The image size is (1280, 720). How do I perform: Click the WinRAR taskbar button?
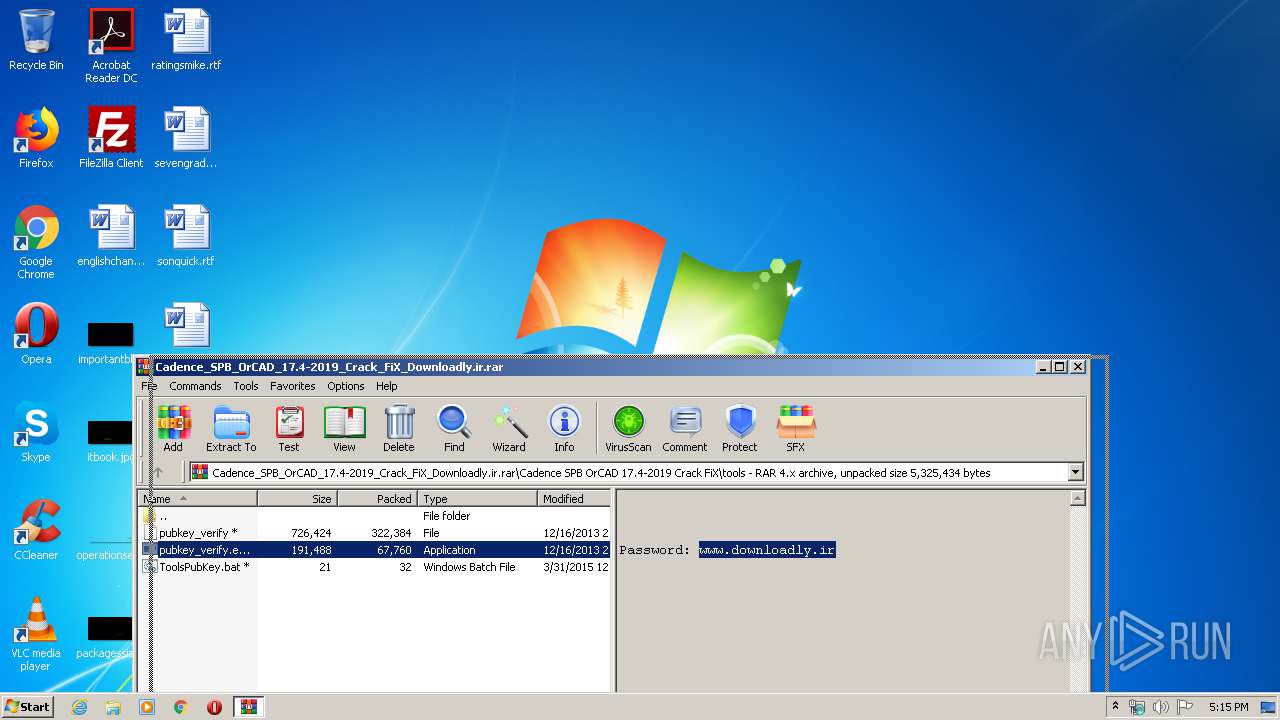(249, 707)
